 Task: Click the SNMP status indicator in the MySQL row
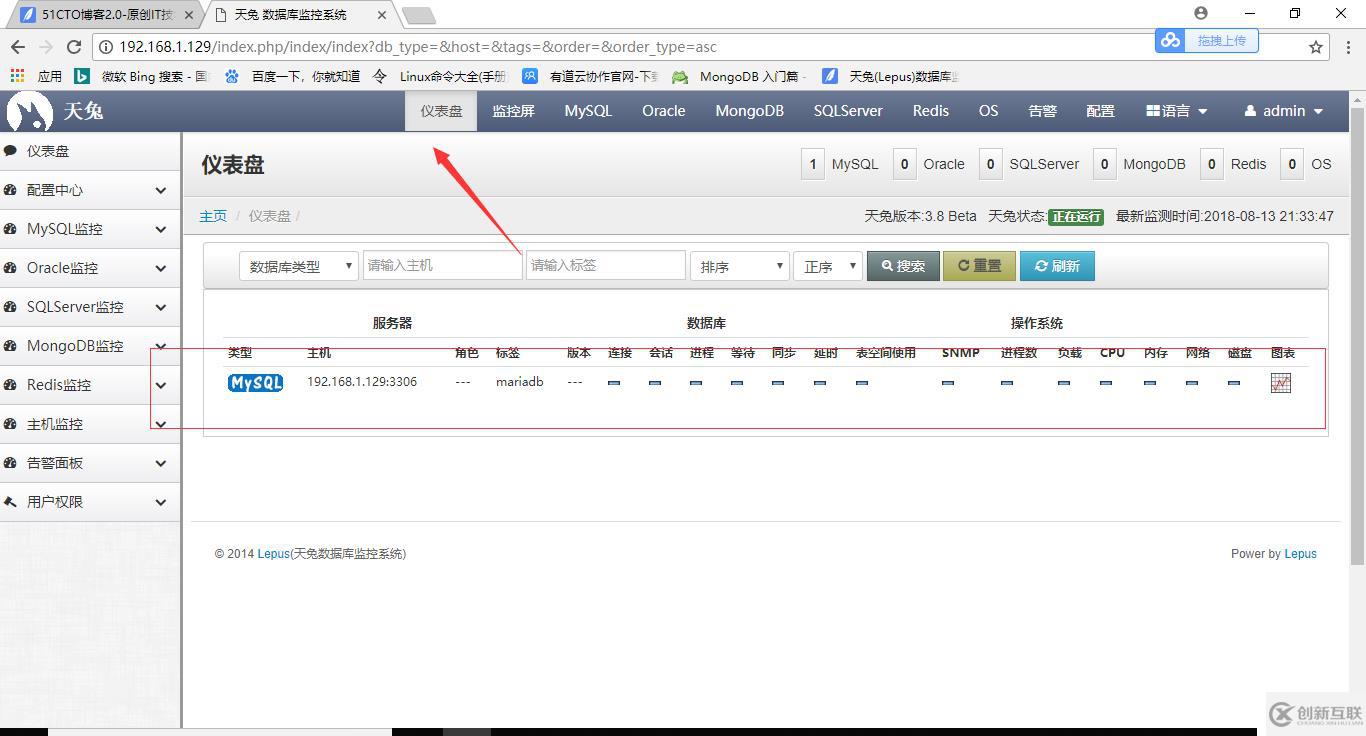coord(948,383)
